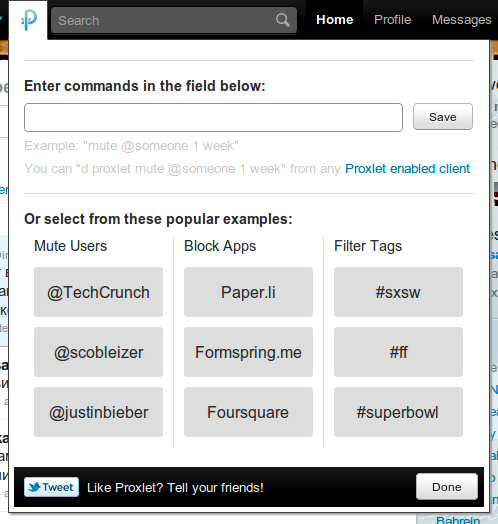498x524 pixels.
Task: Block the Foursquare app
Action: (248, 412)
